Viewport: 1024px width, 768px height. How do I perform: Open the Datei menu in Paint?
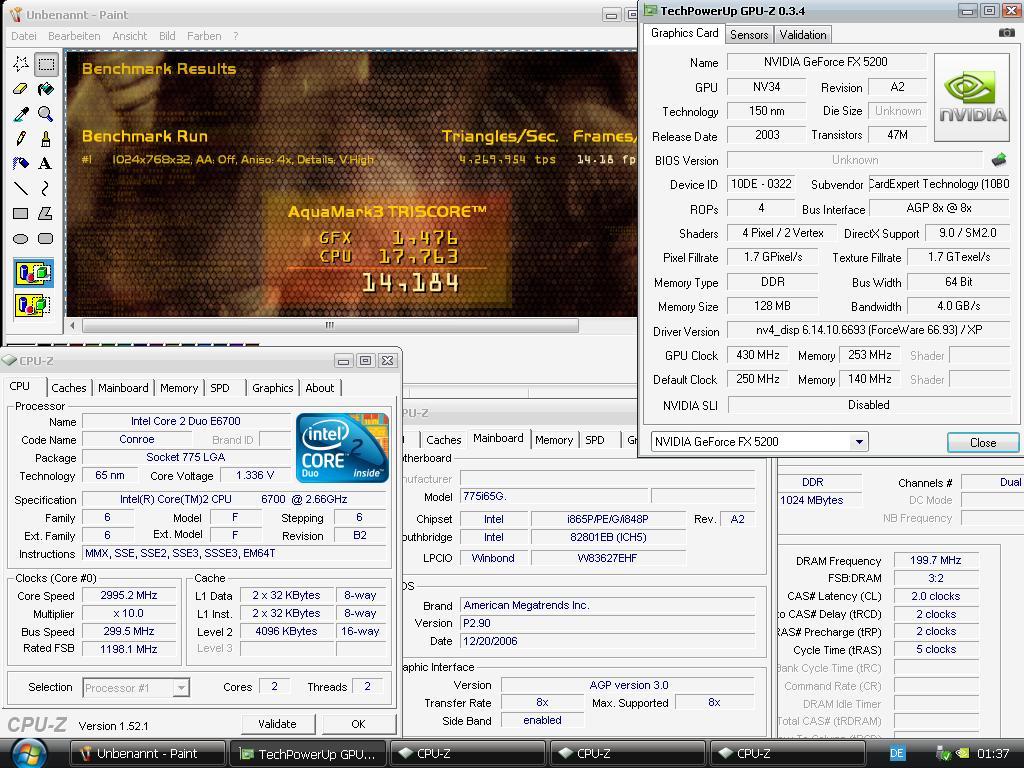24,36
